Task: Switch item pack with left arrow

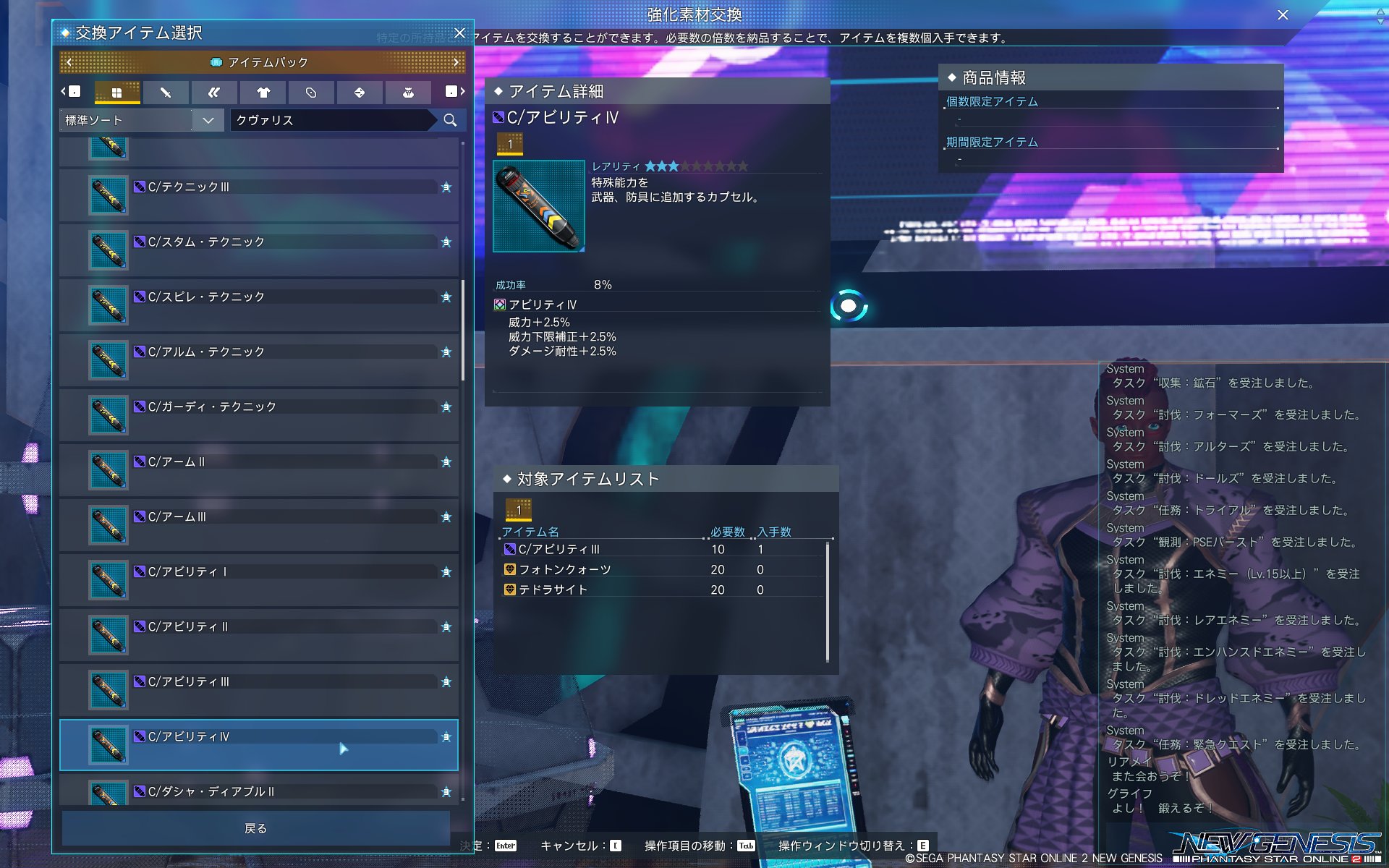Action: tap(69, 62)
